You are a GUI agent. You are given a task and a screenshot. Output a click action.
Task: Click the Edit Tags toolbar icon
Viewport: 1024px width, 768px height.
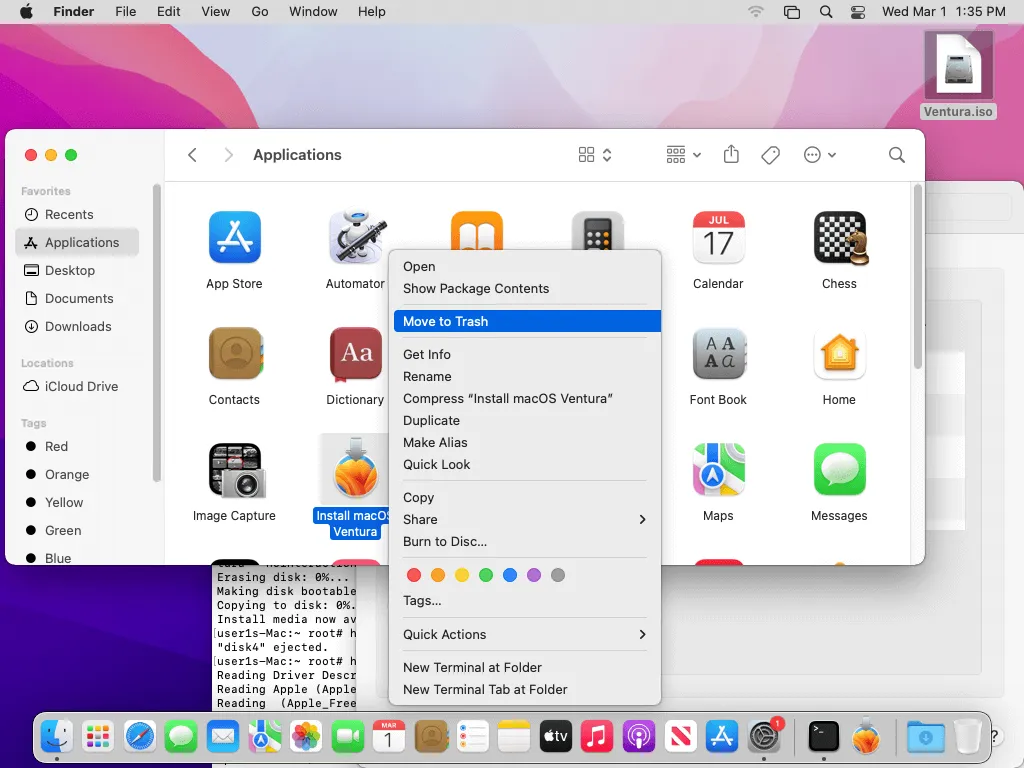[x=770, y=155]
